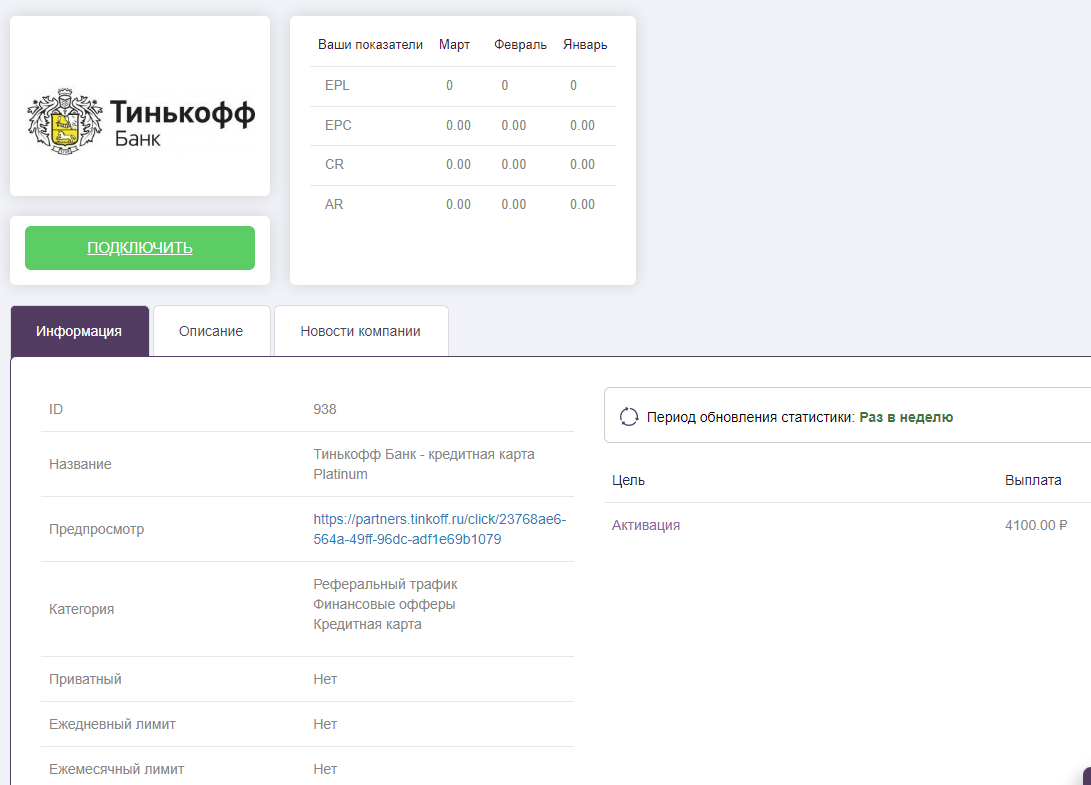Click the Ежемесячный лимит label
This screenshot has width=1091, height=785.
pyautogui.click(x=116, y=770)
